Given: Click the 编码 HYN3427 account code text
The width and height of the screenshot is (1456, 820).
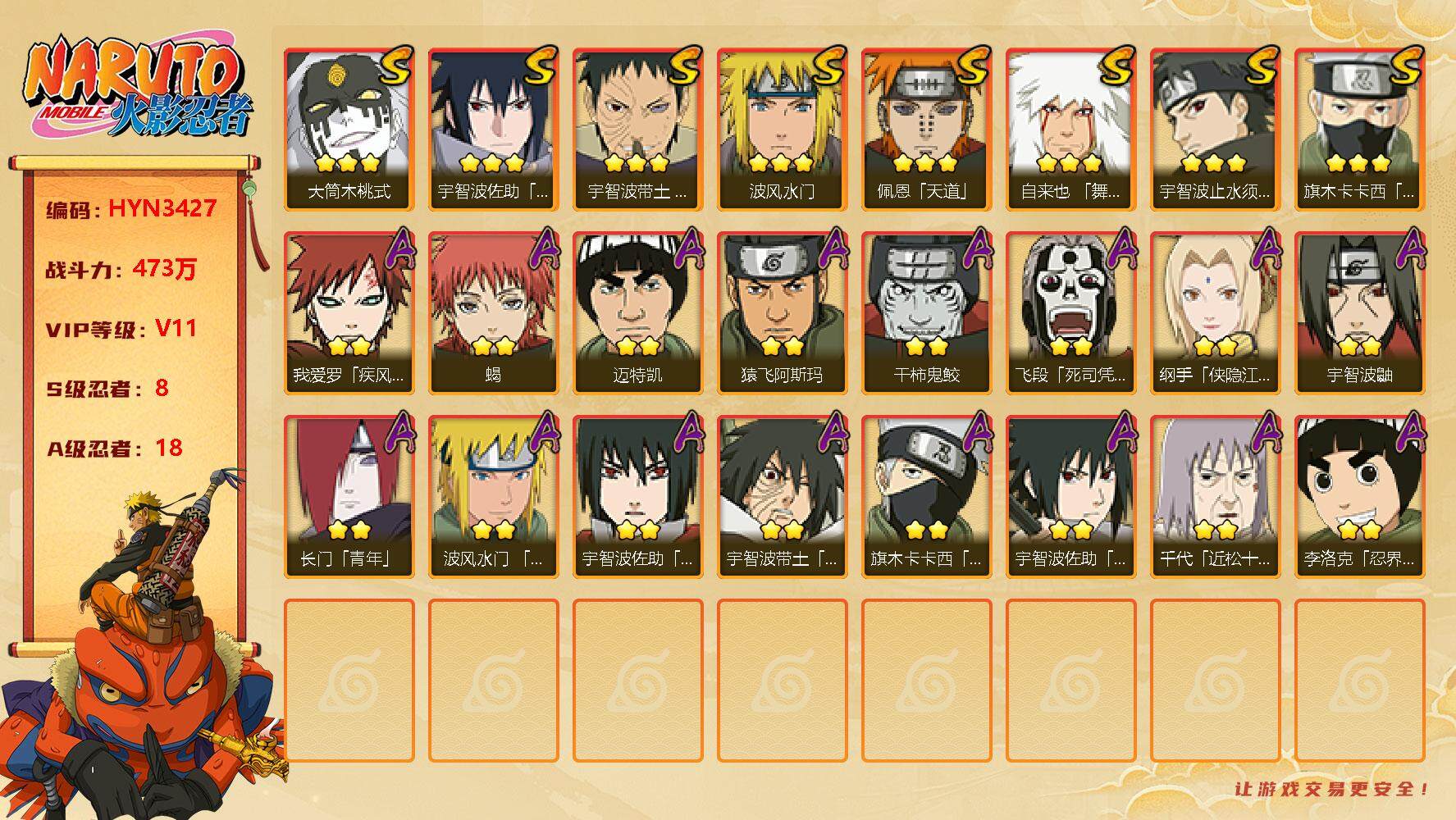Looking at the screenshot, I should (x=131, y=209).
